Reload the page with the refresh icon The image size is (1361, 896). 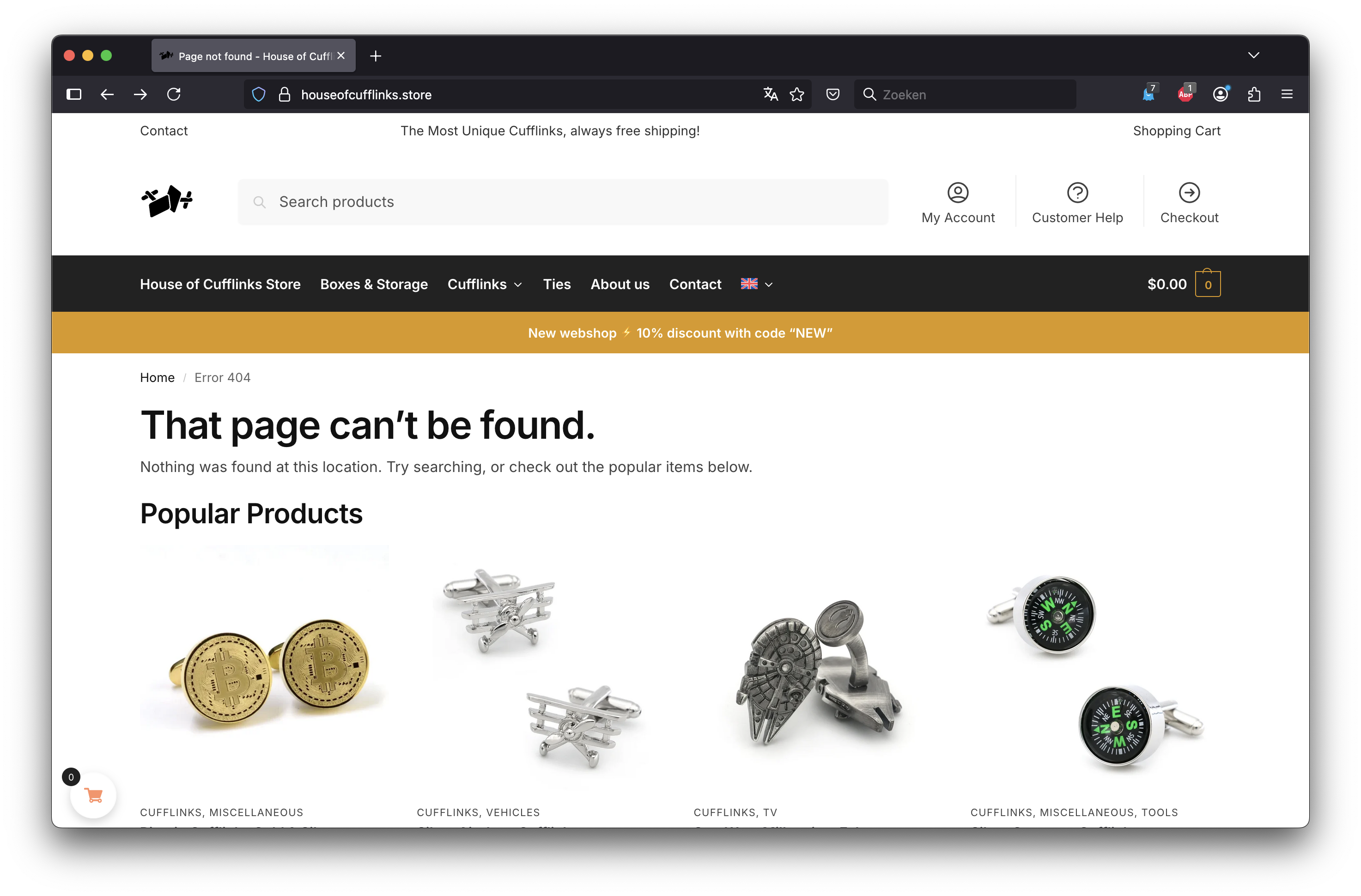pyautogui.click(x=174, y=94)
